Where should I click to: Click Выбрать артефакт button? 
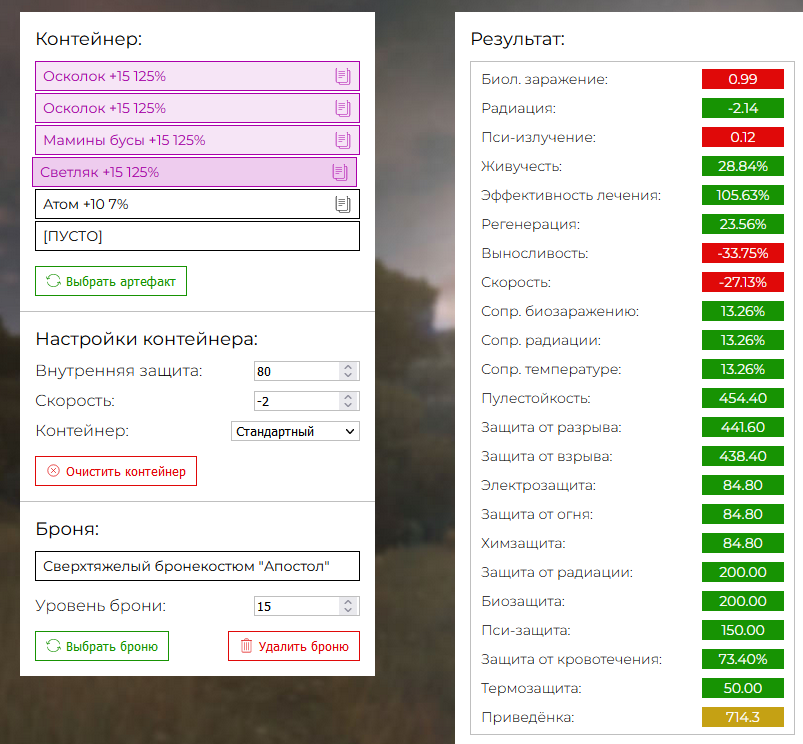tap(111, 281)
